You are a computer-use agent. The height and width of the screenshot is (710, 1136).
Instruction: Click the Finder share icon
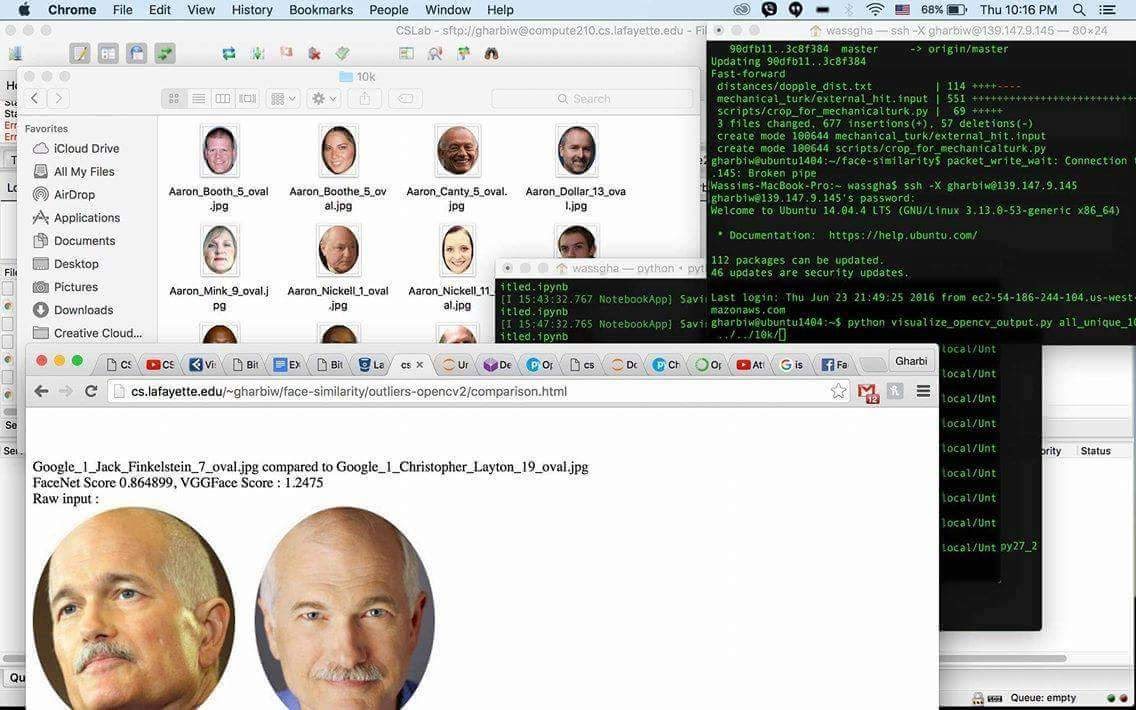[x=365, y=98]
